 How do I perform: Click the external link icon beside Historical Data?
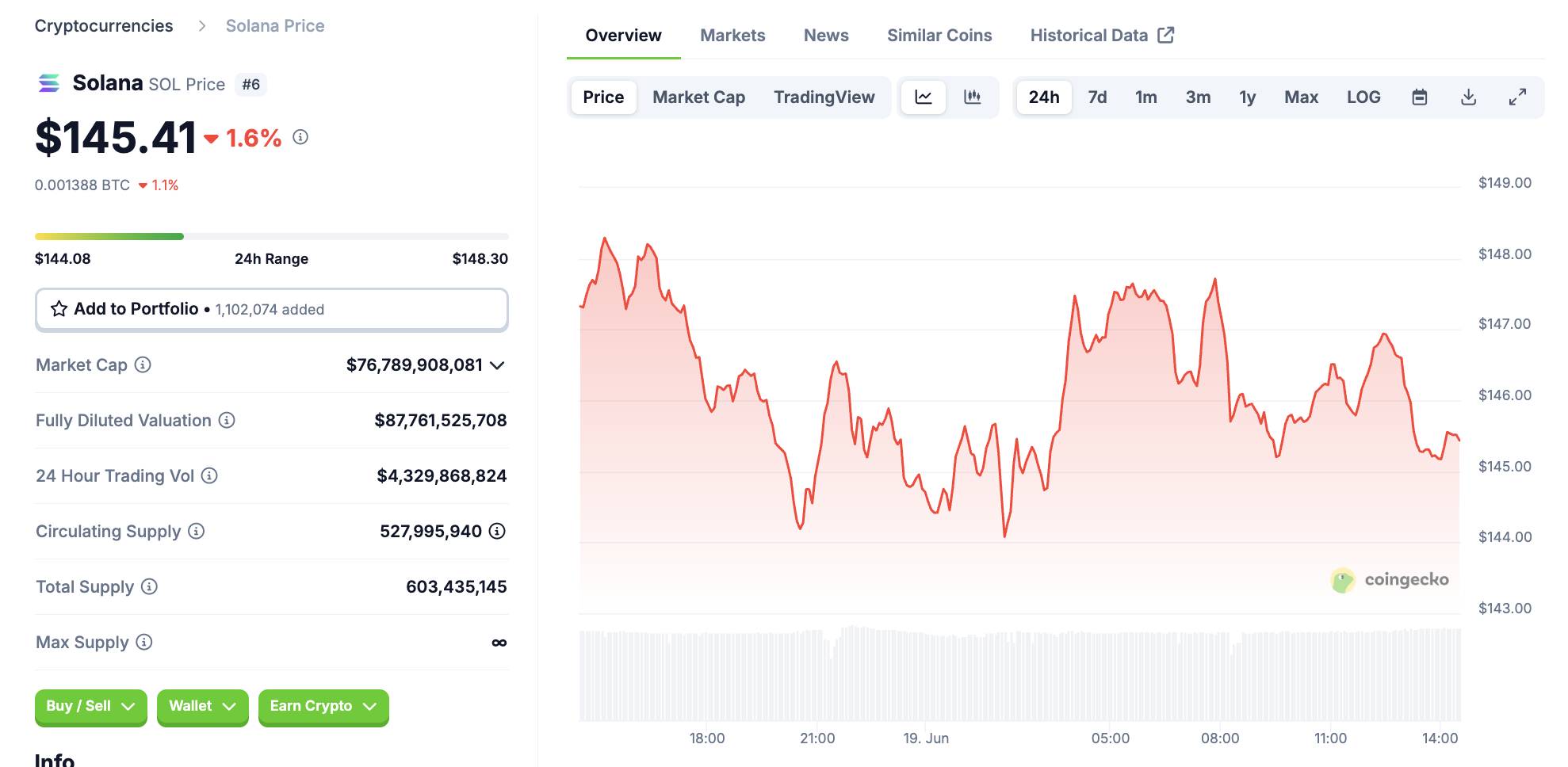[1166, 35]
